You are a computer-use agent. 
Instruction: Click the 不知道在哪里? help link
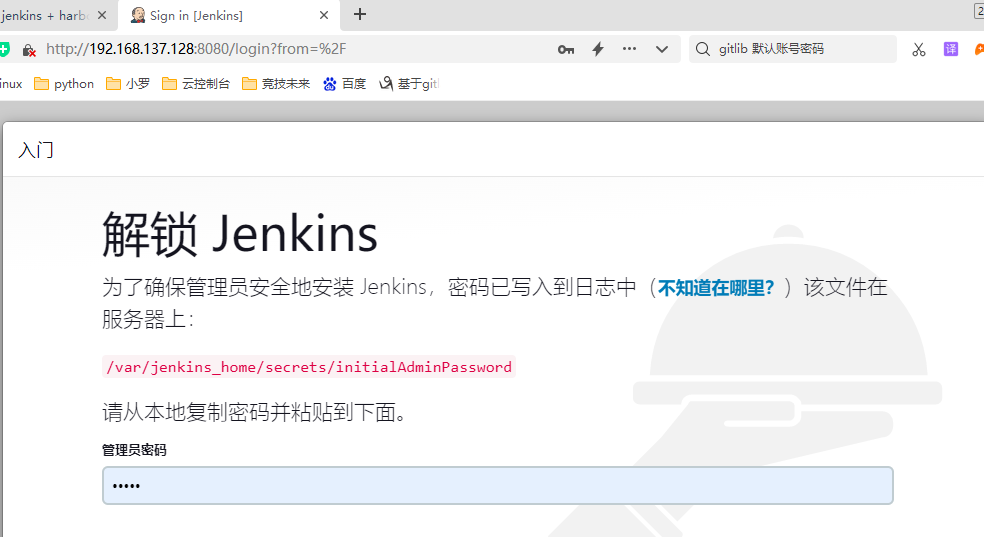[x=716, y=288]
